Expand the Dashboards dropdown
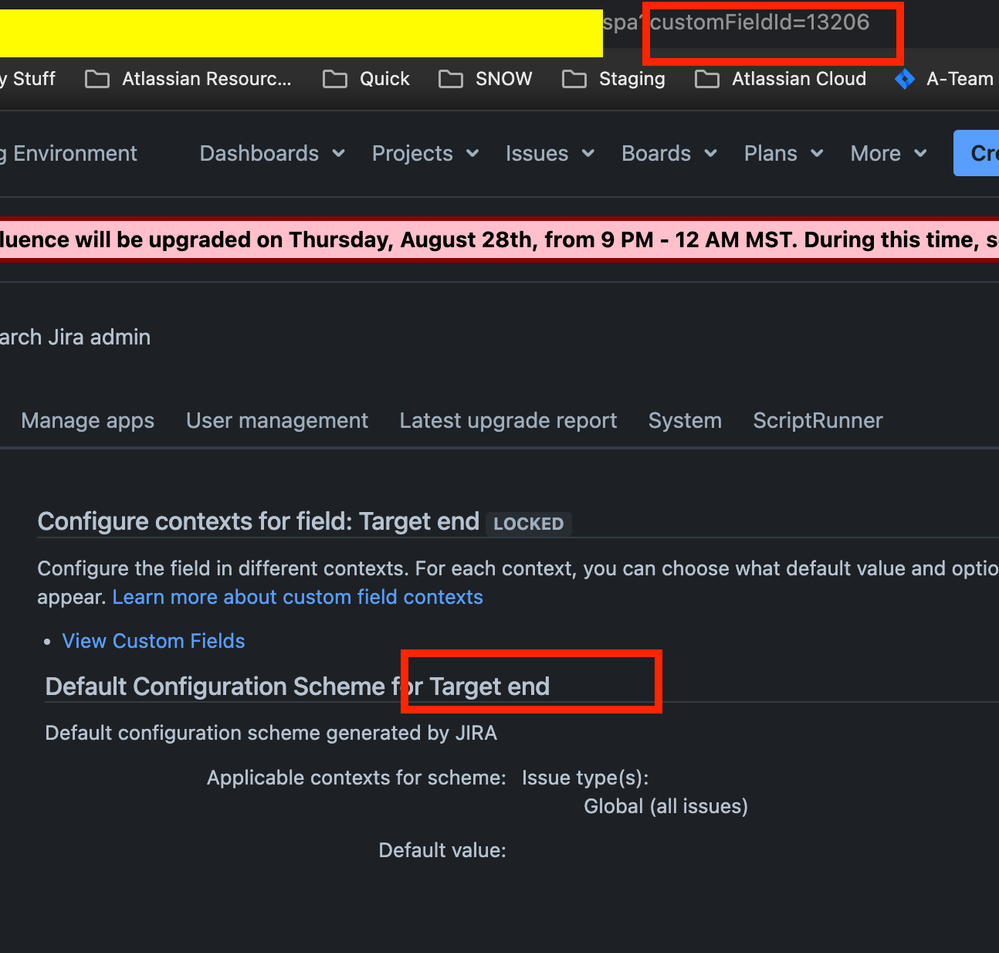 coord(272,153)
